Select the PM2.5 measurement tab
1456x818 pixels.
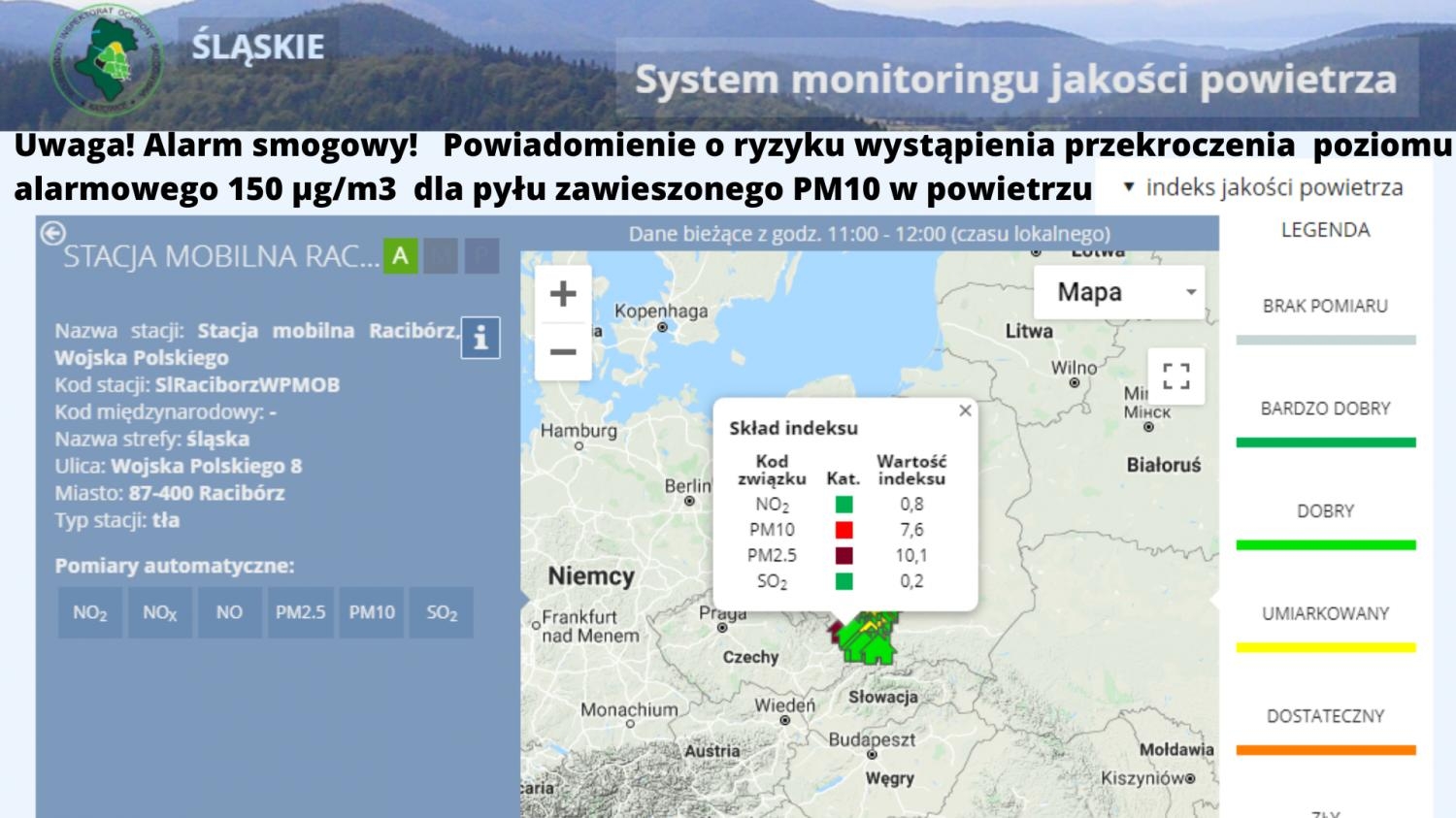pos(300,612)
